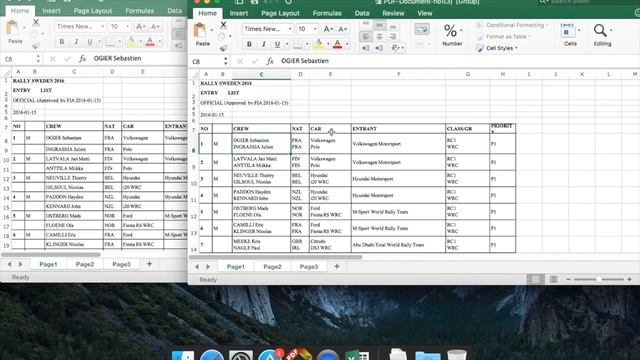640x360 pixels.
Task: Click formula bar text in front window
Action: click(305, 61)
